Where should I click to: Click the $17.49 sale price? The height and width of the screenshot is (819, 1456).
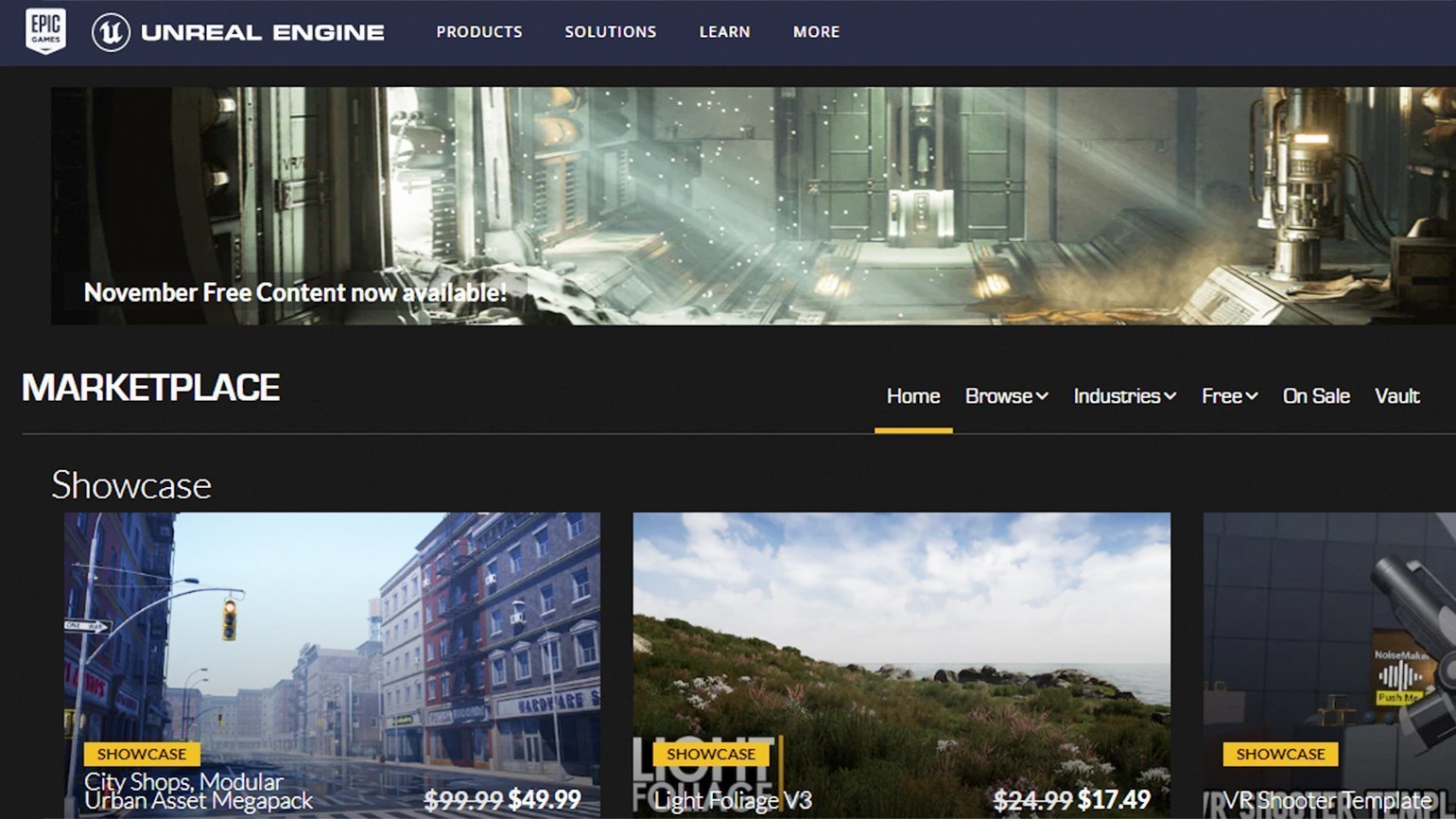pyautogui.click(x=1114, y=800)
